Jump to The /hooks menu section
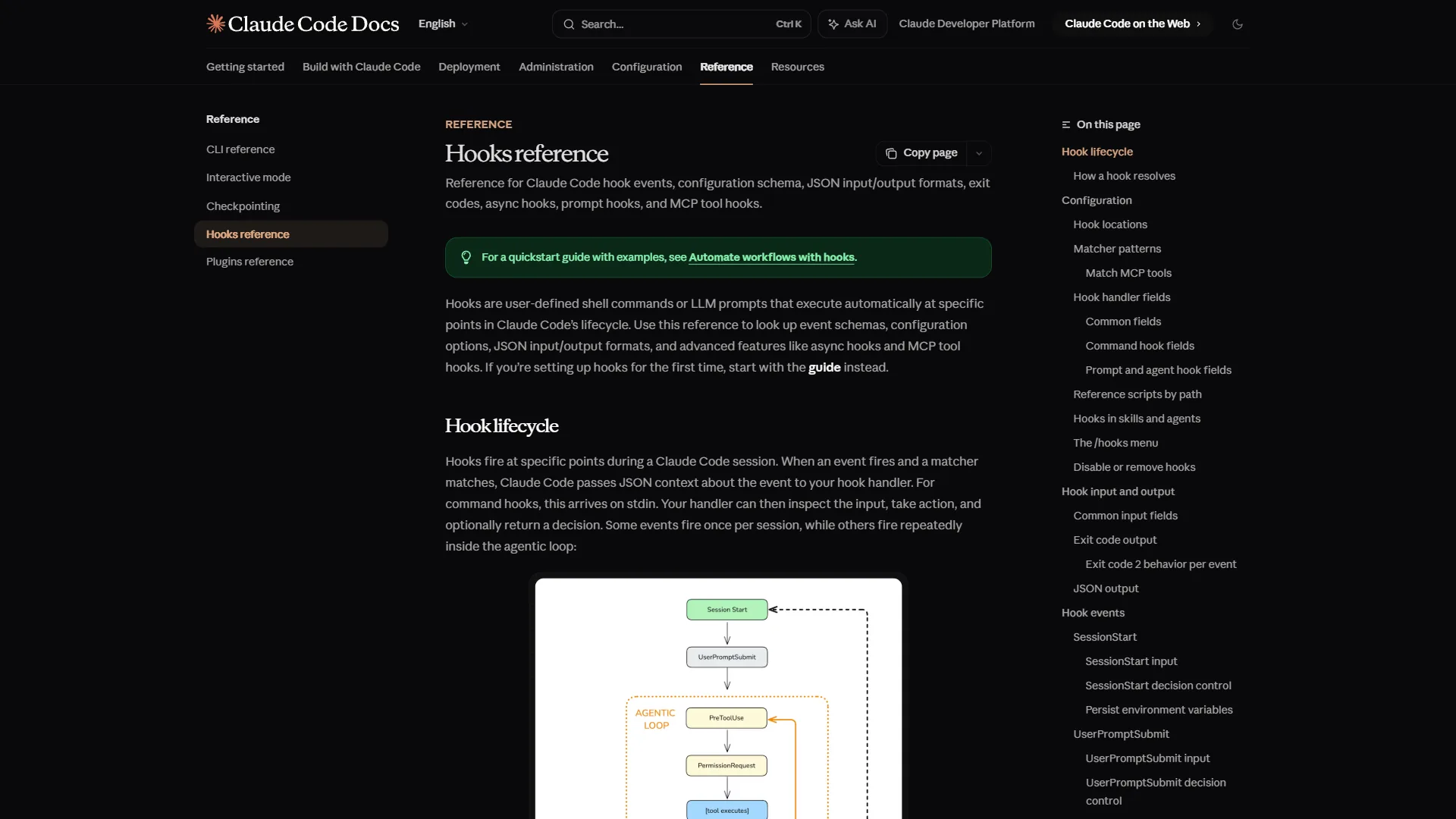This screenshot has height=819, width=1456. tap(1116, 443)
